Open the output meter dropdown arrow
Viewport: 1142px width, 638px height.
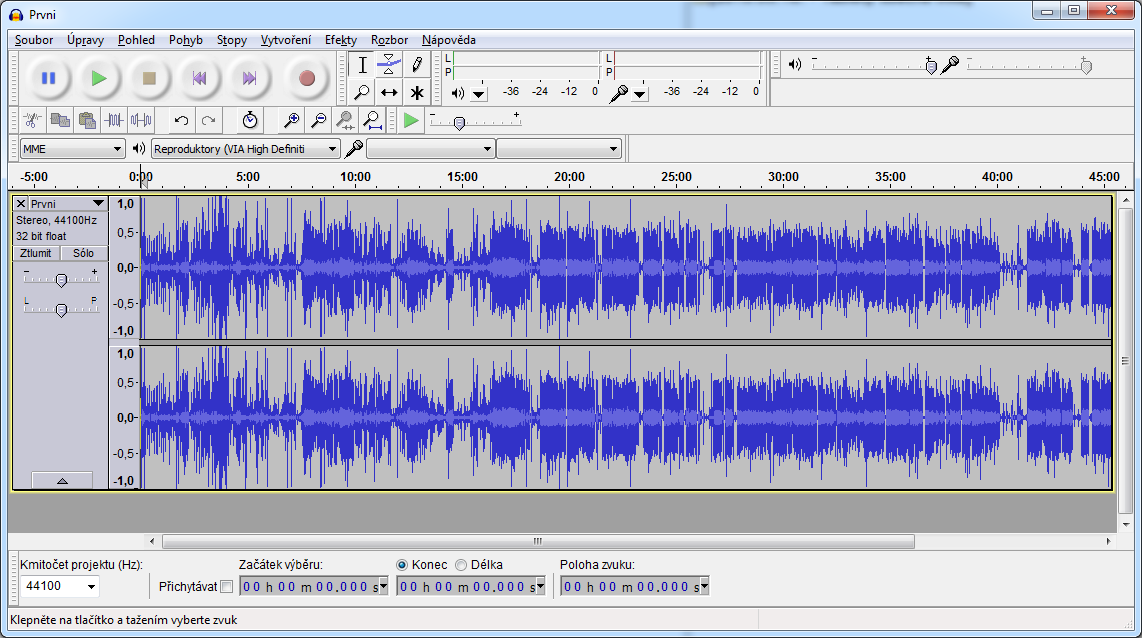tap(479, 94)
